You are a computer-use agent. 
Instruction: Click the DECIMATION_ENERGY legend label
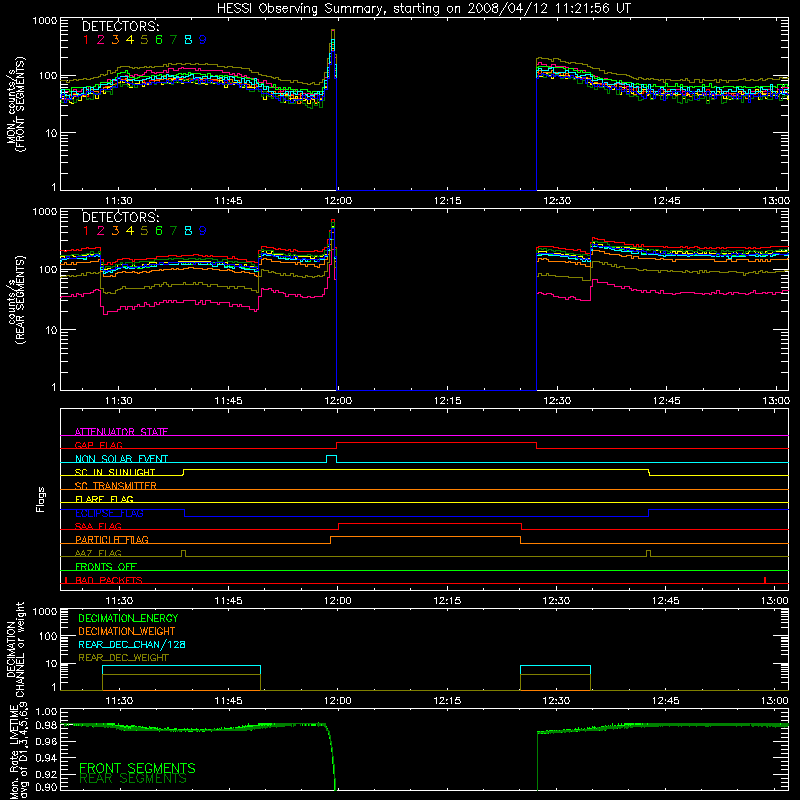128,618
